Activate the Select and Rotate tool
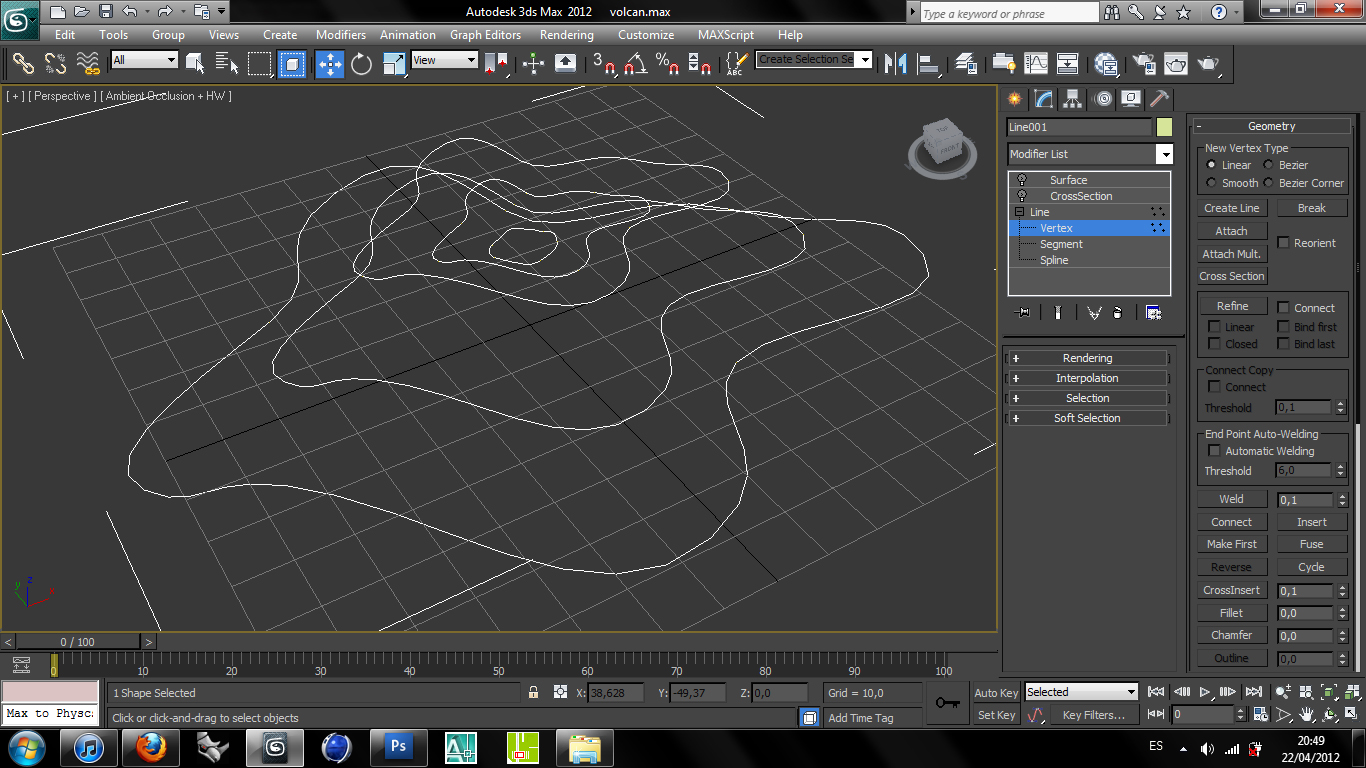 [359, 64]
